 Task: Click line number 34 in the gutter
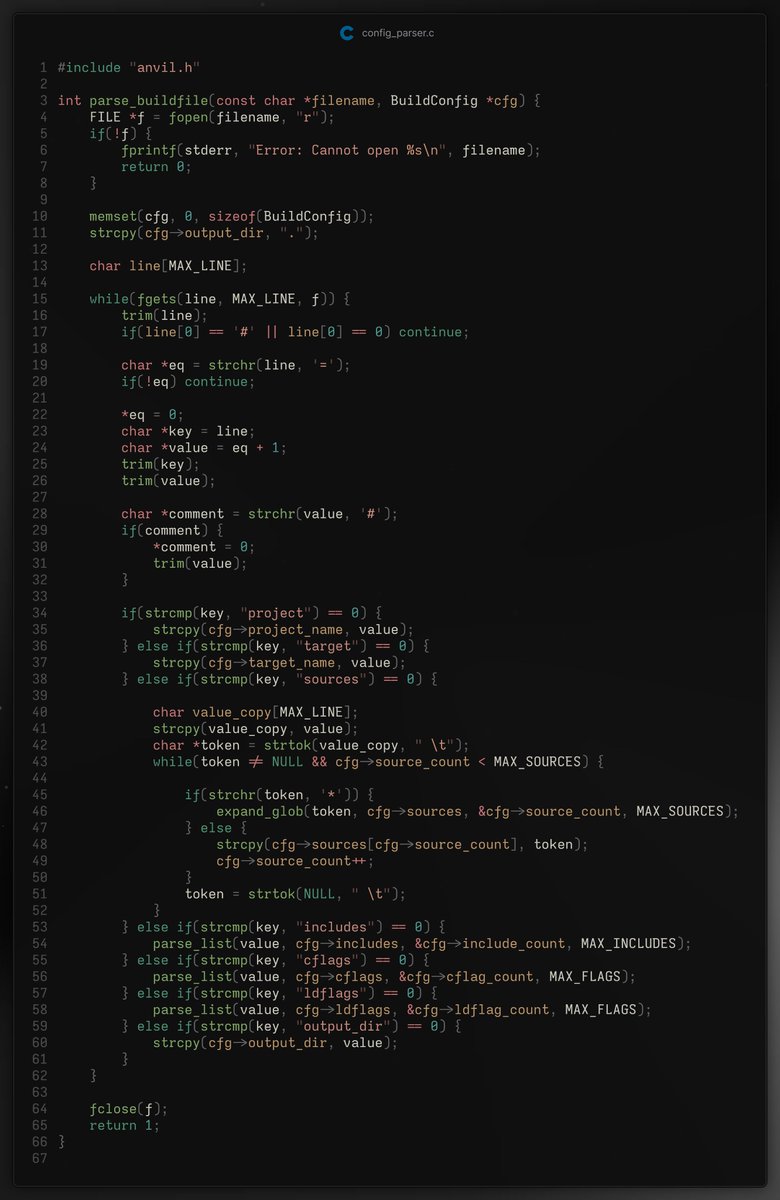coord(39,613)
